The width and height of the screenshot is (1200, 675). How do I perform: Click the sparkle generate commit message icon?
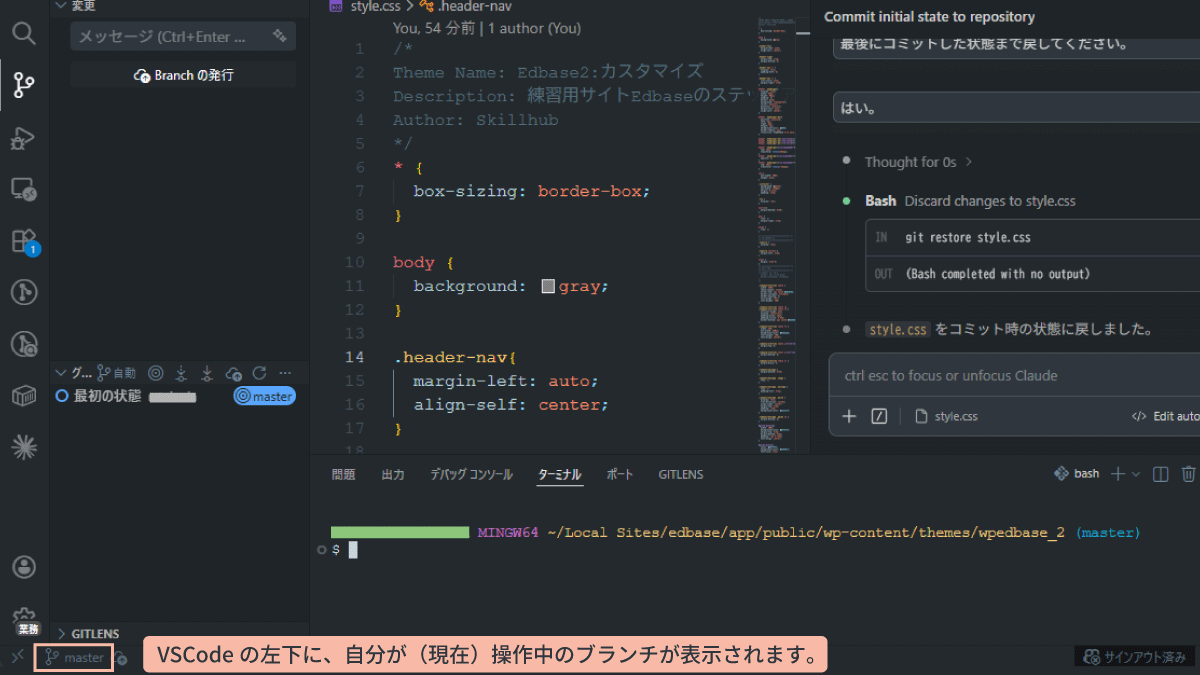(x=280, y=36)
